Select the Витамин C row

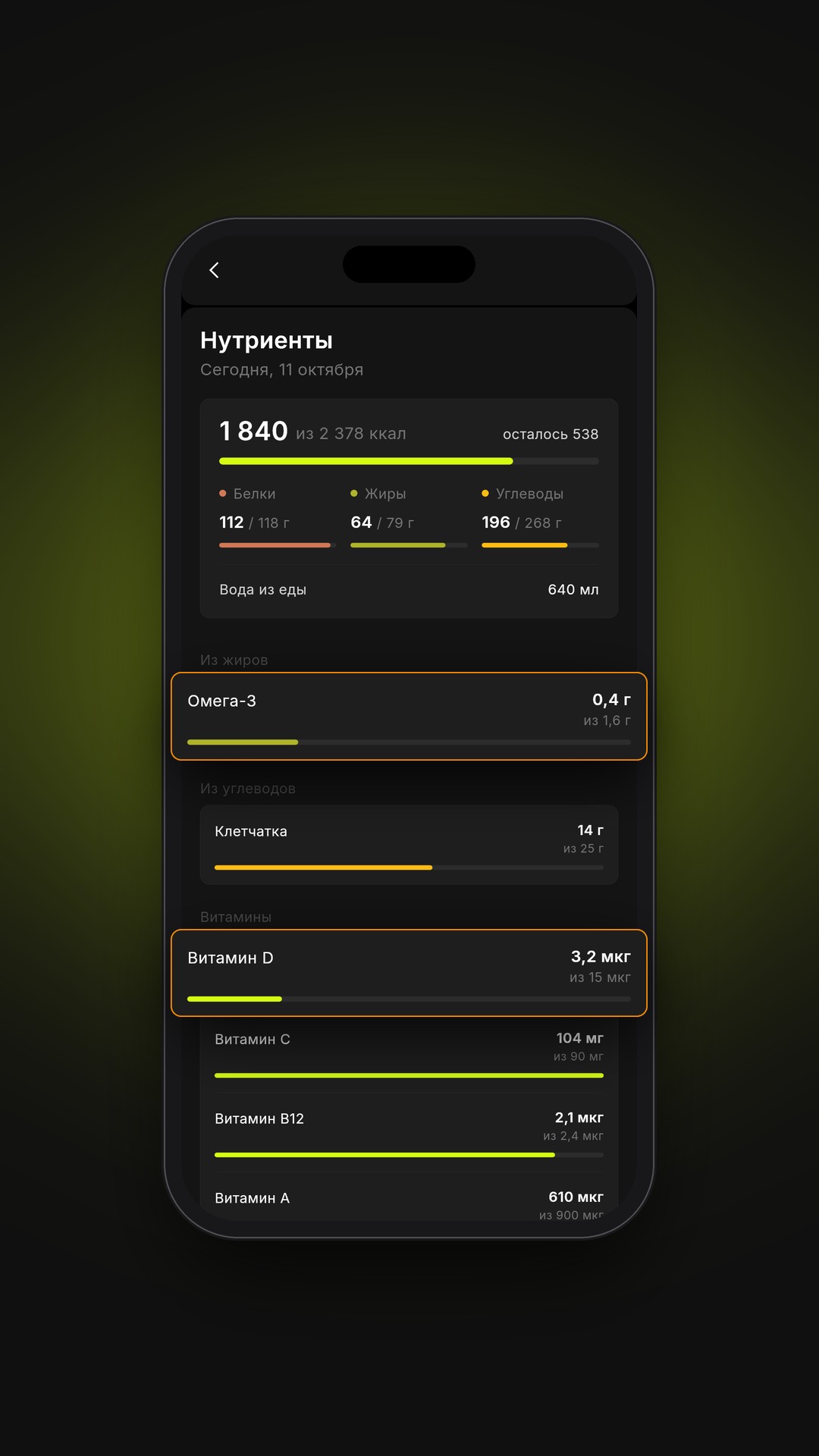409,1053
